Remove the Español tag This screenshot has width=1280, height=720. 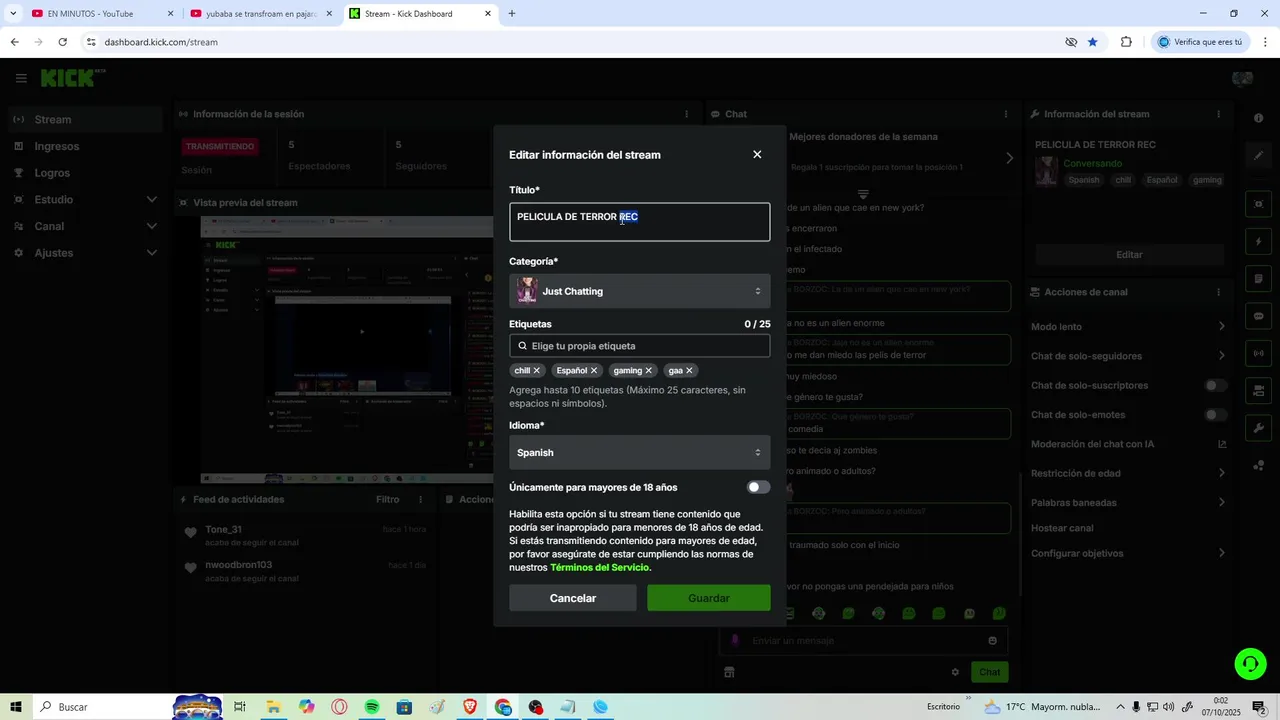[594, 371]
